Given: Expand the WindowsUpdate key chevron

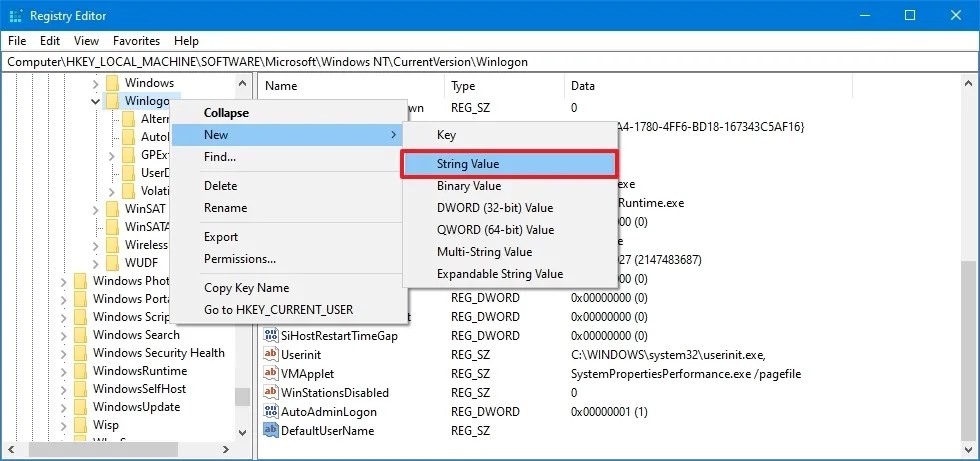Looking at the screenshot, I should (64, 407).
